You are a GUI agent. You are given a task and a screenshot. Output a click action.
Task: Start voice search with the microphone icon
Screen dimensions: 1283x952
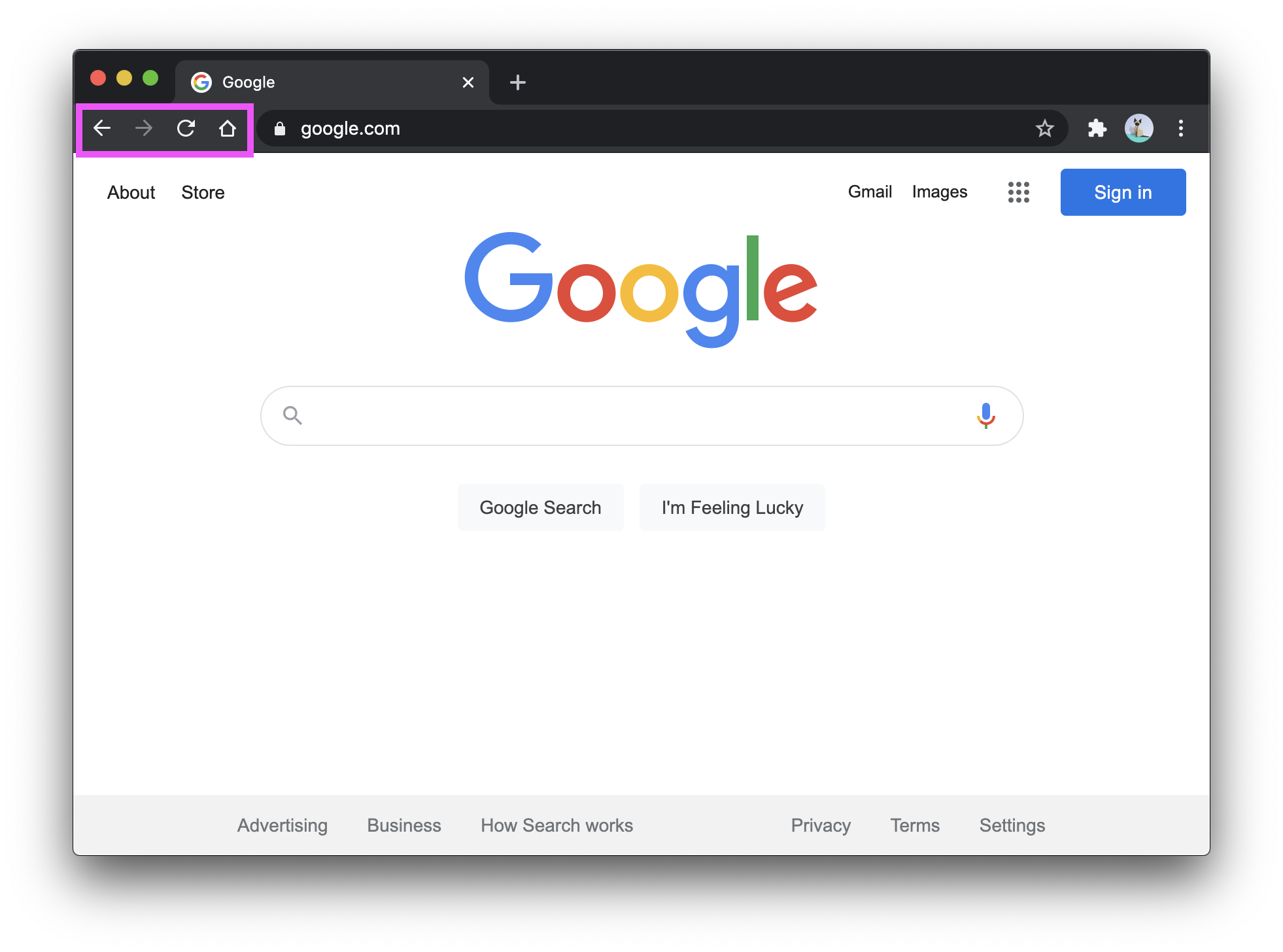(986, 416)
